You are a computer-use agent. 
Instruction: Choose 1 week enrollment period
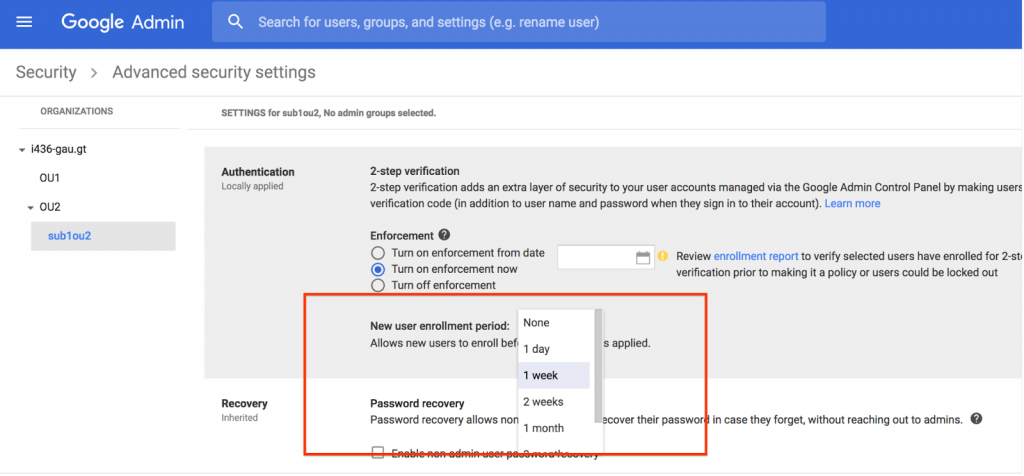(x=540, y=375)
